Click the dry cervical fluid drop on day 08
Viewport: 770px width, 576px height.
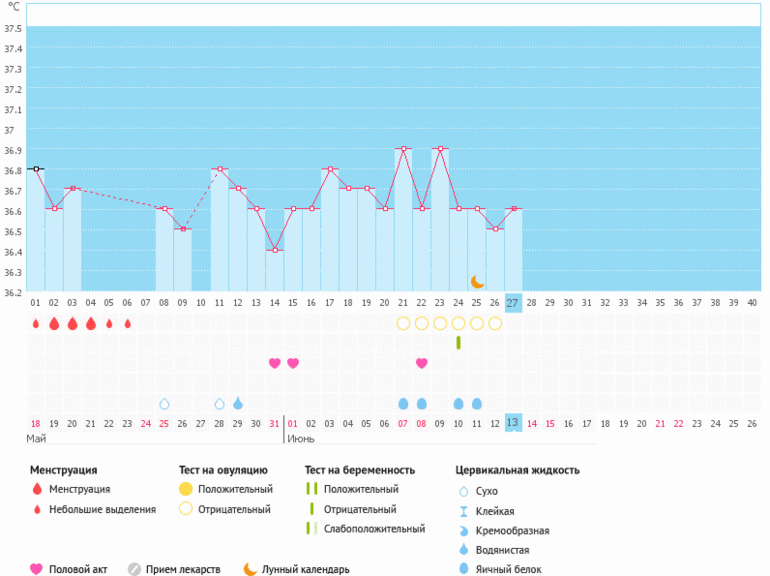tap(164, 404)
